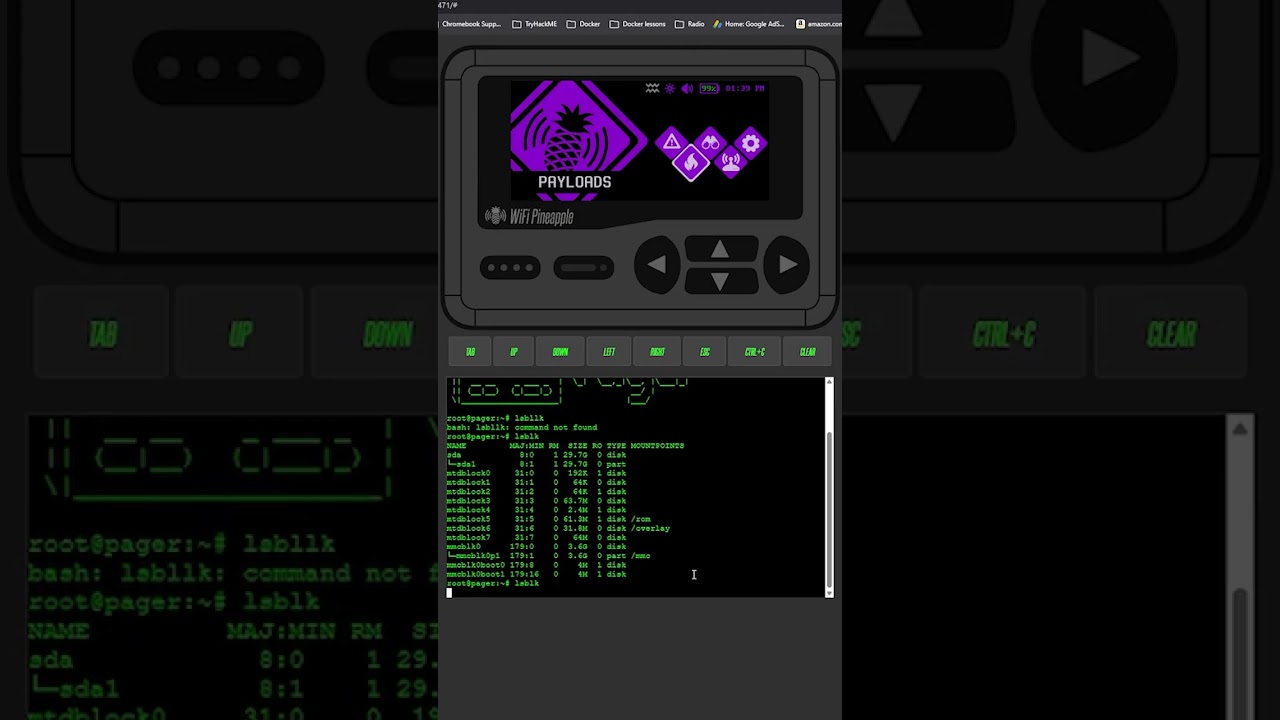The image size is (1280, 720).
Task: Click the mtdblock3 row in lsblk output
Action: click(x=536, y=501)
